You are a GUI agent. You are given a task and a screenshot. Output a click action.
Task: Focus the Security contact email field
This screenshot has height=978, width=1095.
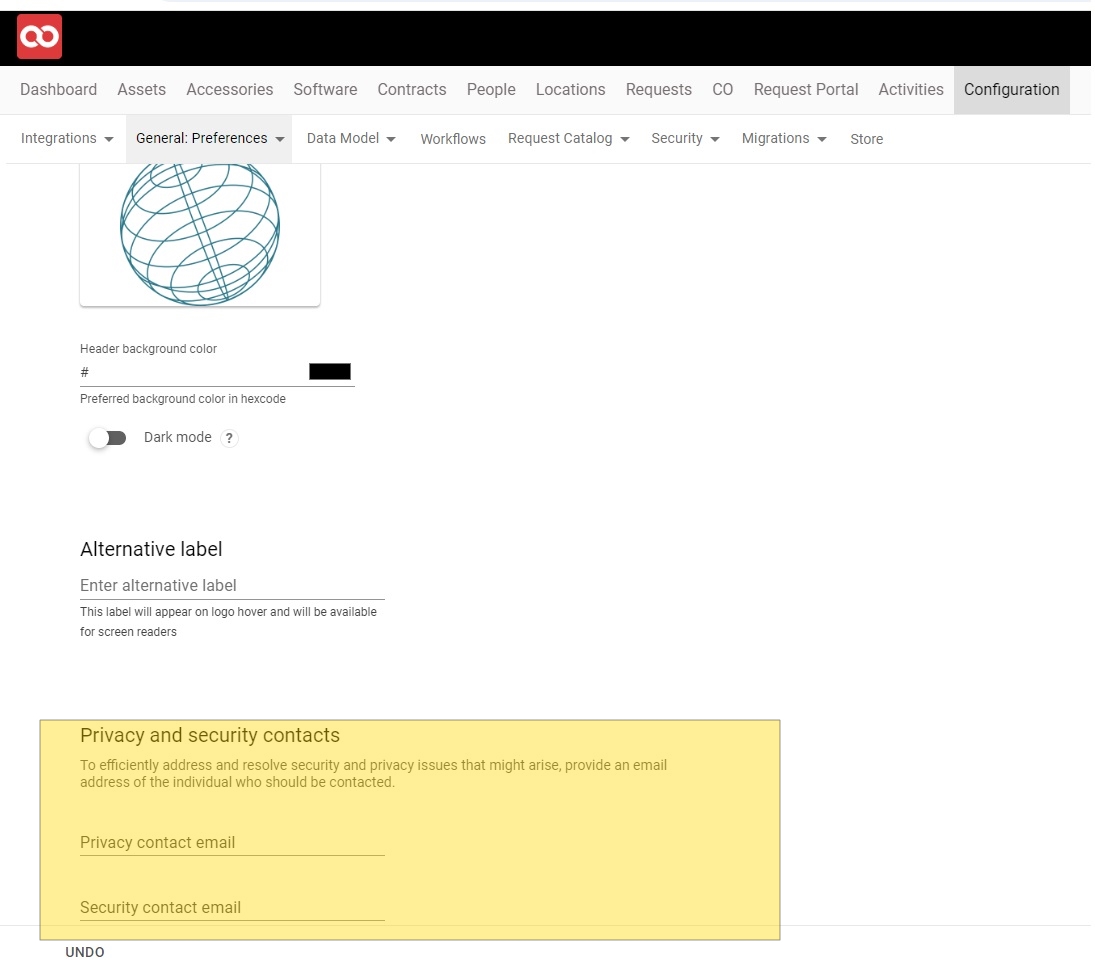[233, 907]
